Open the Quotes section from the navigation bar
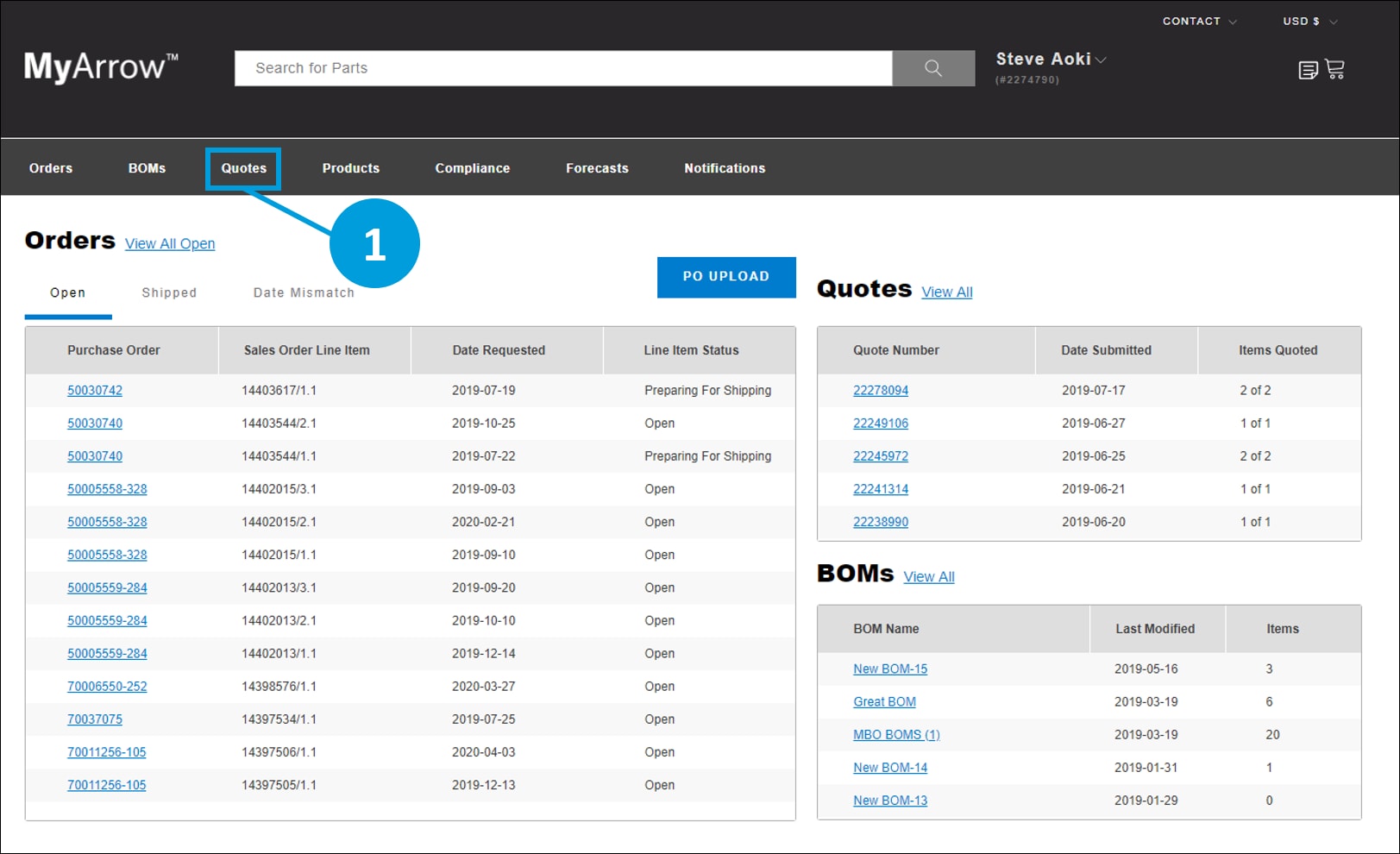1400x854 pixels. (243, 168)
